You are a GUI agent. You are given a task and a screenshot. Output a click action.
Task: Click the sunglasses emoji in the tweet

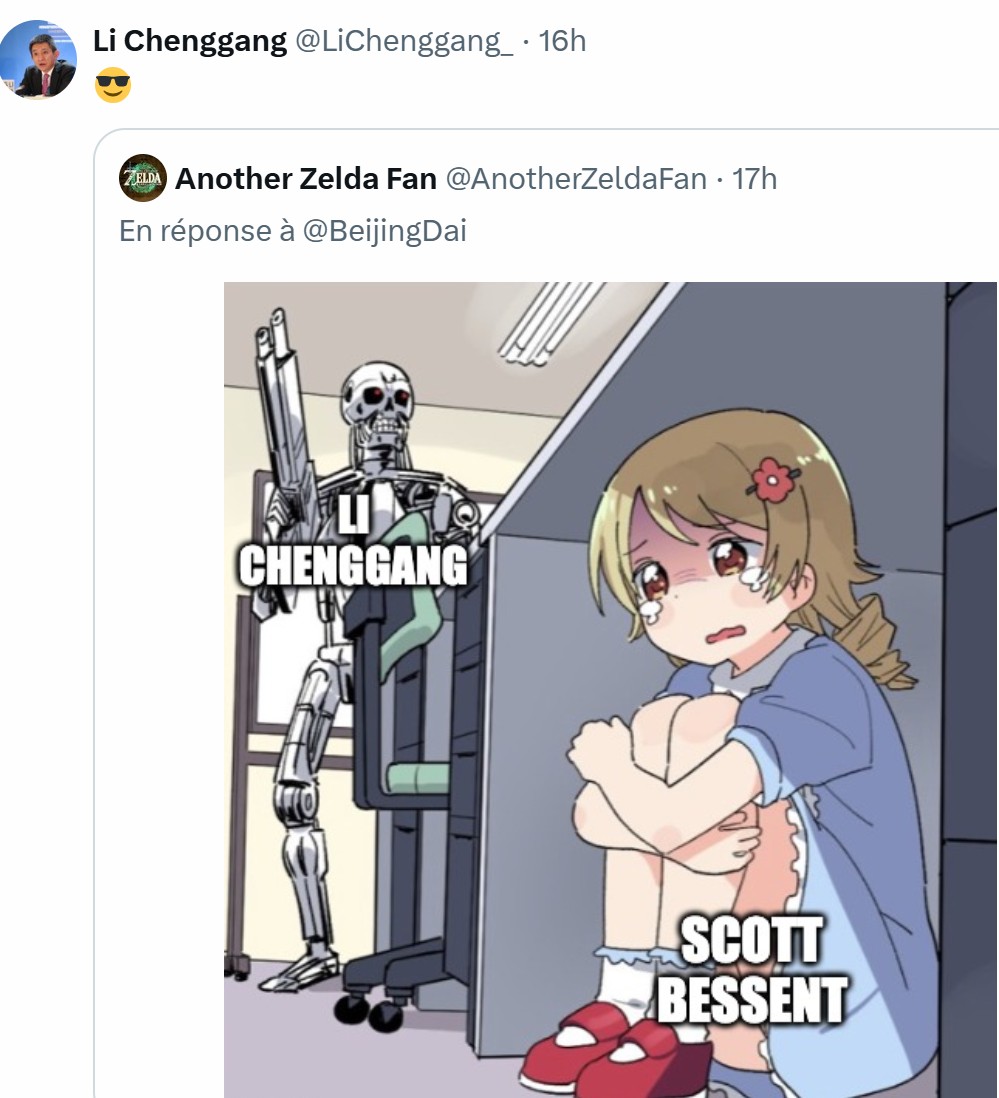tap(113, 85)
